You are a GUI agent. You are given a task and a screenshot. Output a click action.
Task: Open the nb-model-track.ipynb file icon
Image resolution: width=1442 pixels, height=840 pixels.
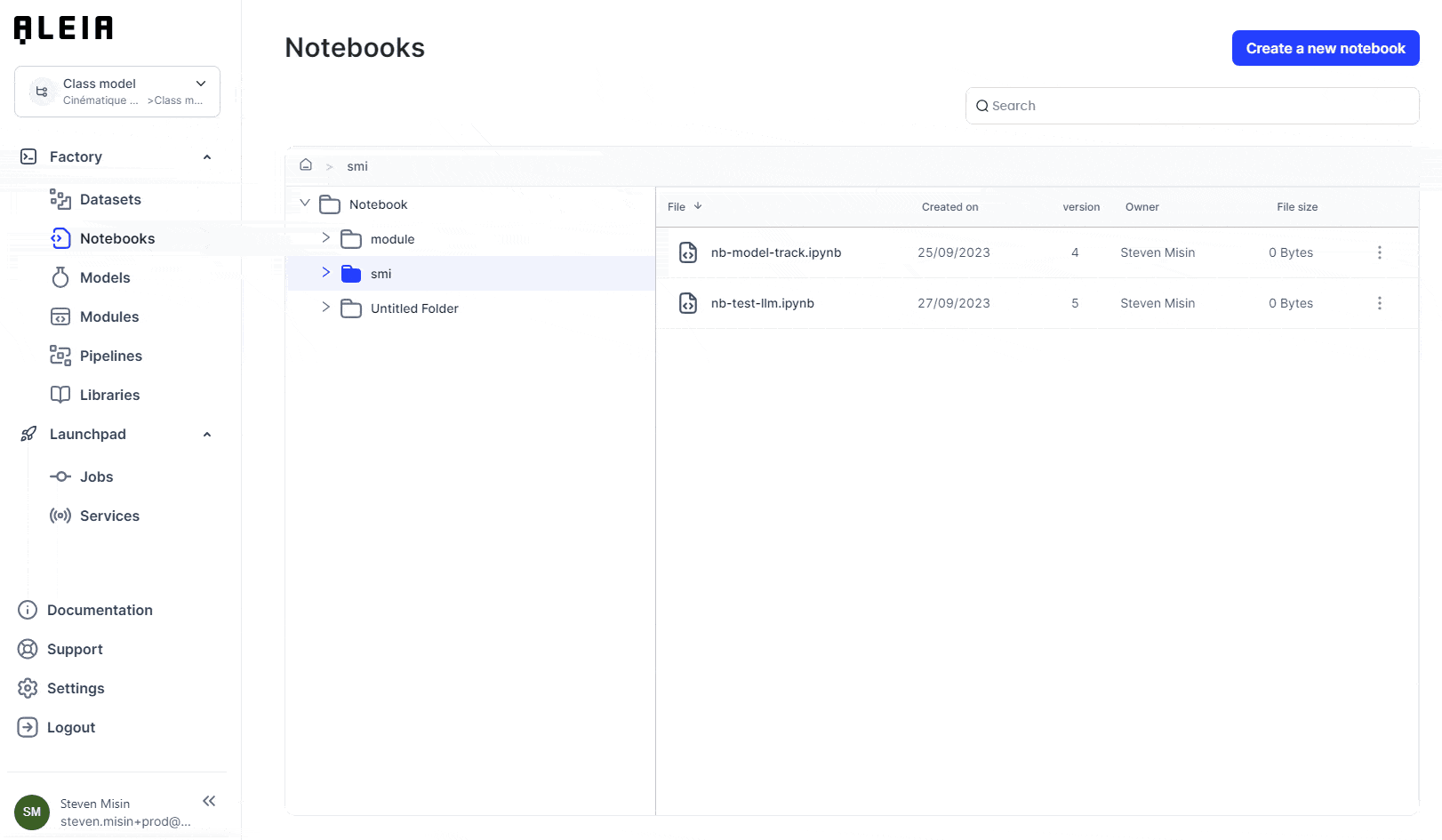(688, 252)
